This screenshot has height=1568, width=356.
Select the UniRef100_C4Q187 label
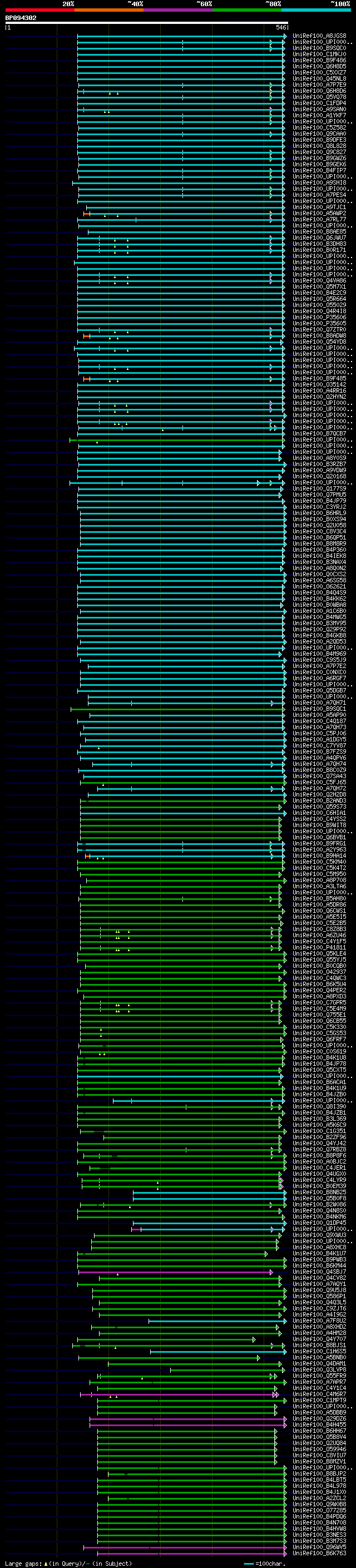click(x=319, y=721)
